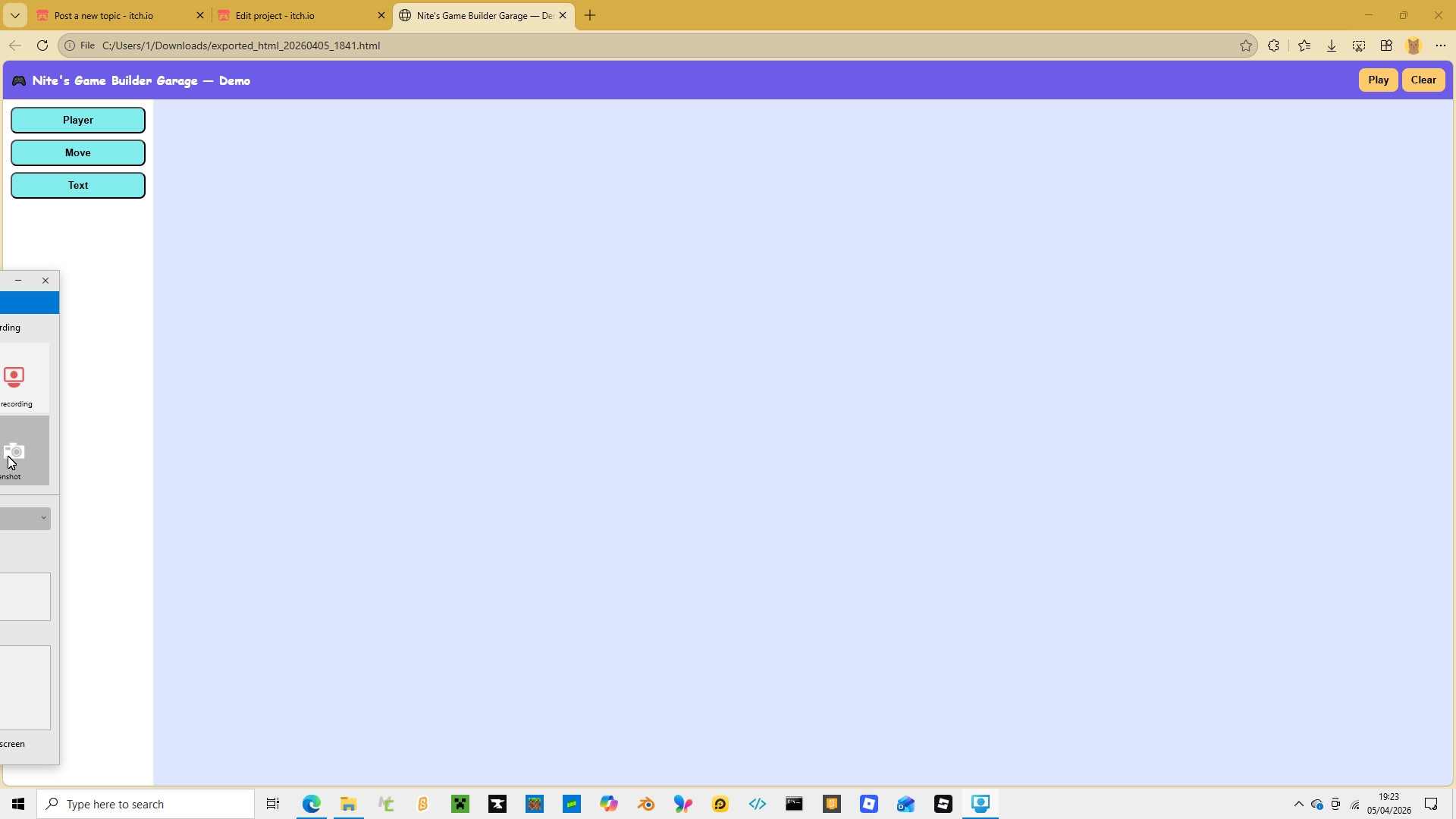1456x819 pixels.
Task: Add this page to favorites
Action: 1246,45
